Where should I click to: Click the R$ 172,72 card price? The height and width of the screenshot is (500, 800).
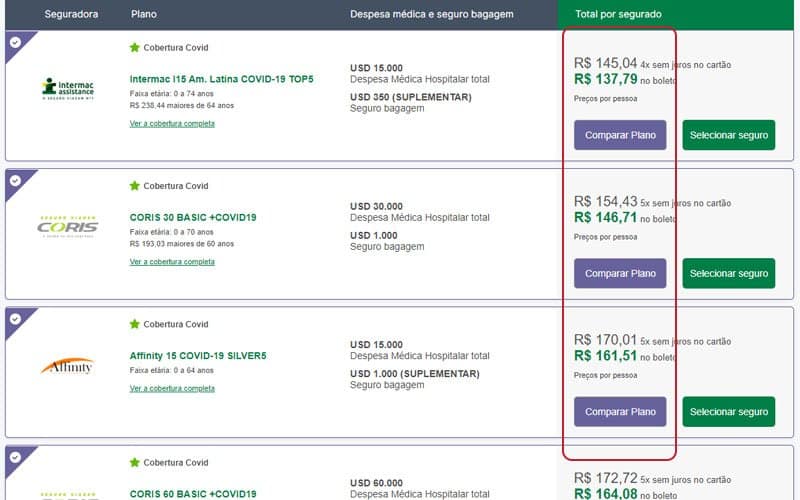coord(606,478)
